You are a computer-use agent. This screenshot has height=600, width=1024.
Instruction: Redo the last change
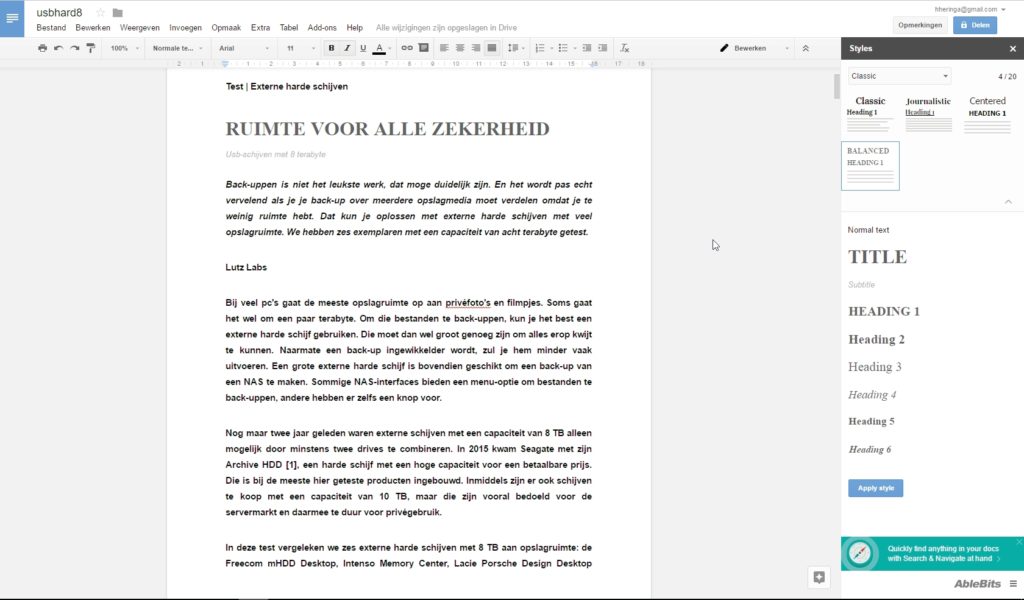76,47
